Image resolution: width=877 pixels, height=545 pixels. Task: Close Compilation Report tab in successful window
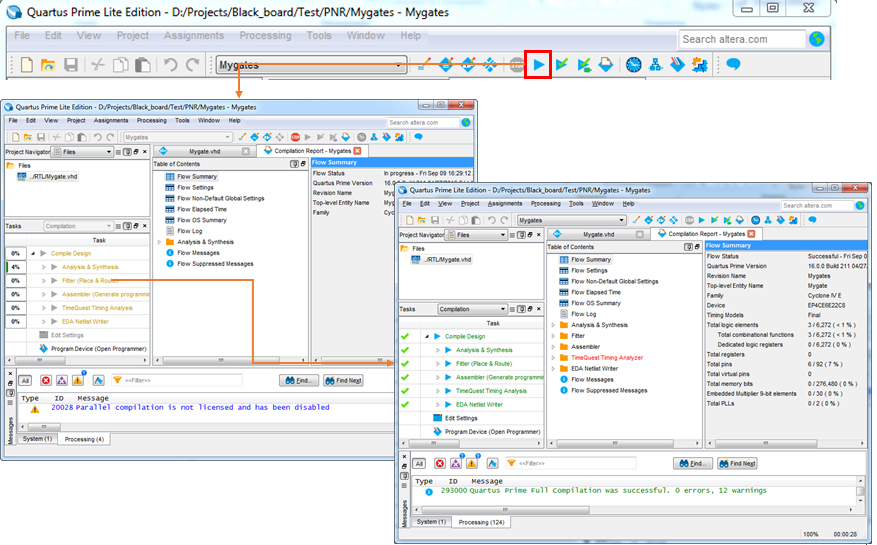(x=751, y=234)
